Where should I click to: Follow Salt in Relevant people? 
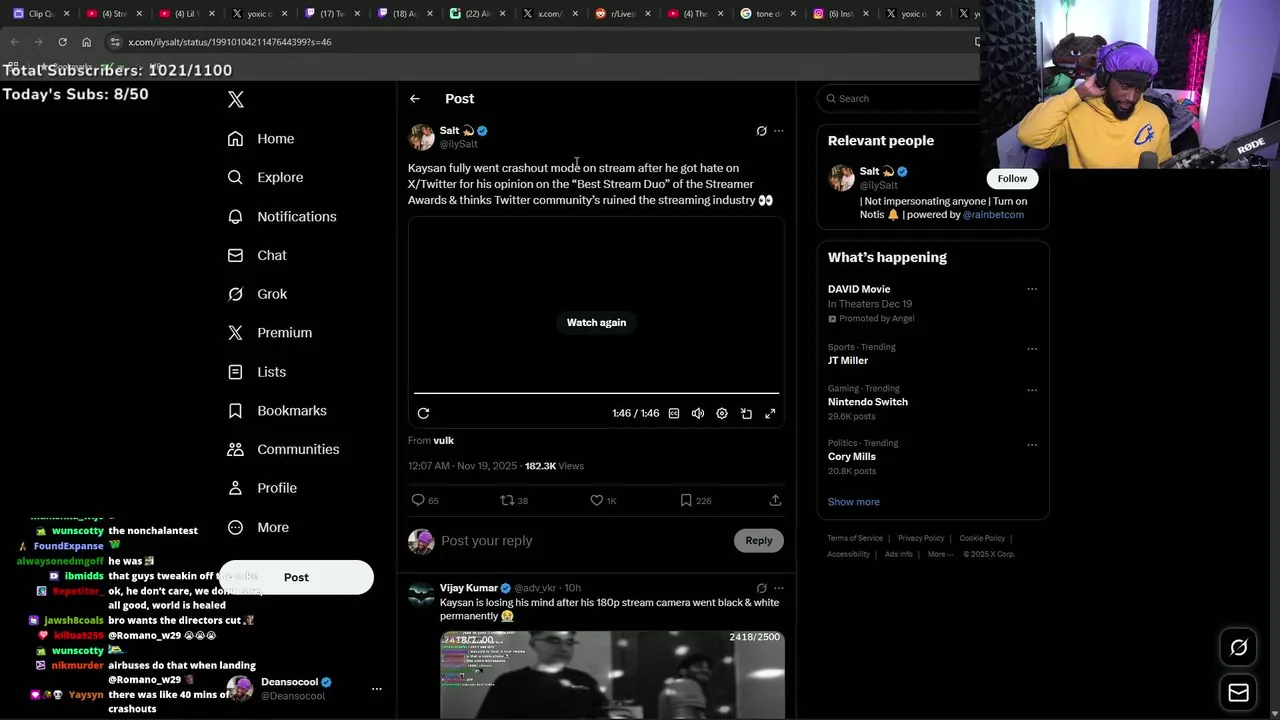click(1012, 178)
